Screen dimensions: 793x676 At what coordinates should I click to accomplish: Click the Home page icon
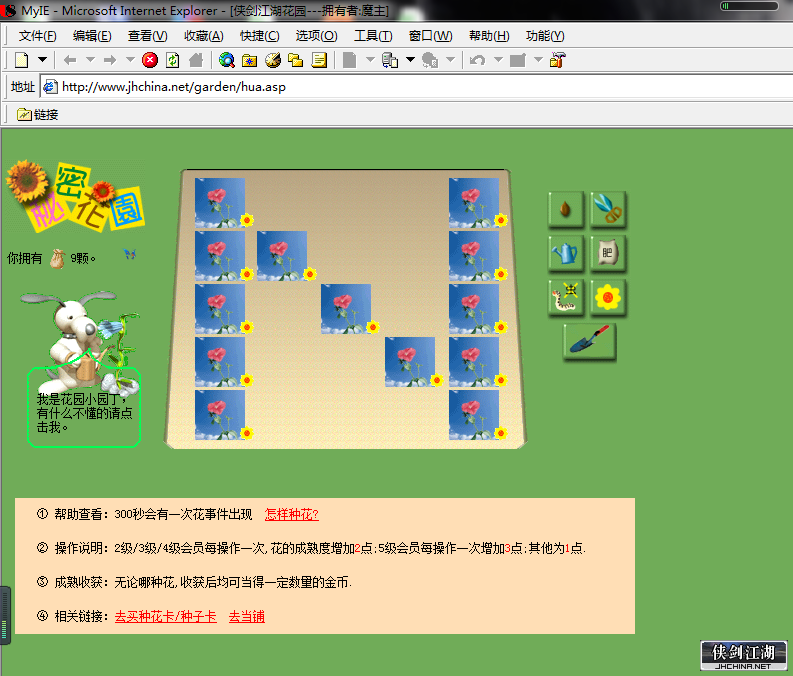[x=196, y=60]
